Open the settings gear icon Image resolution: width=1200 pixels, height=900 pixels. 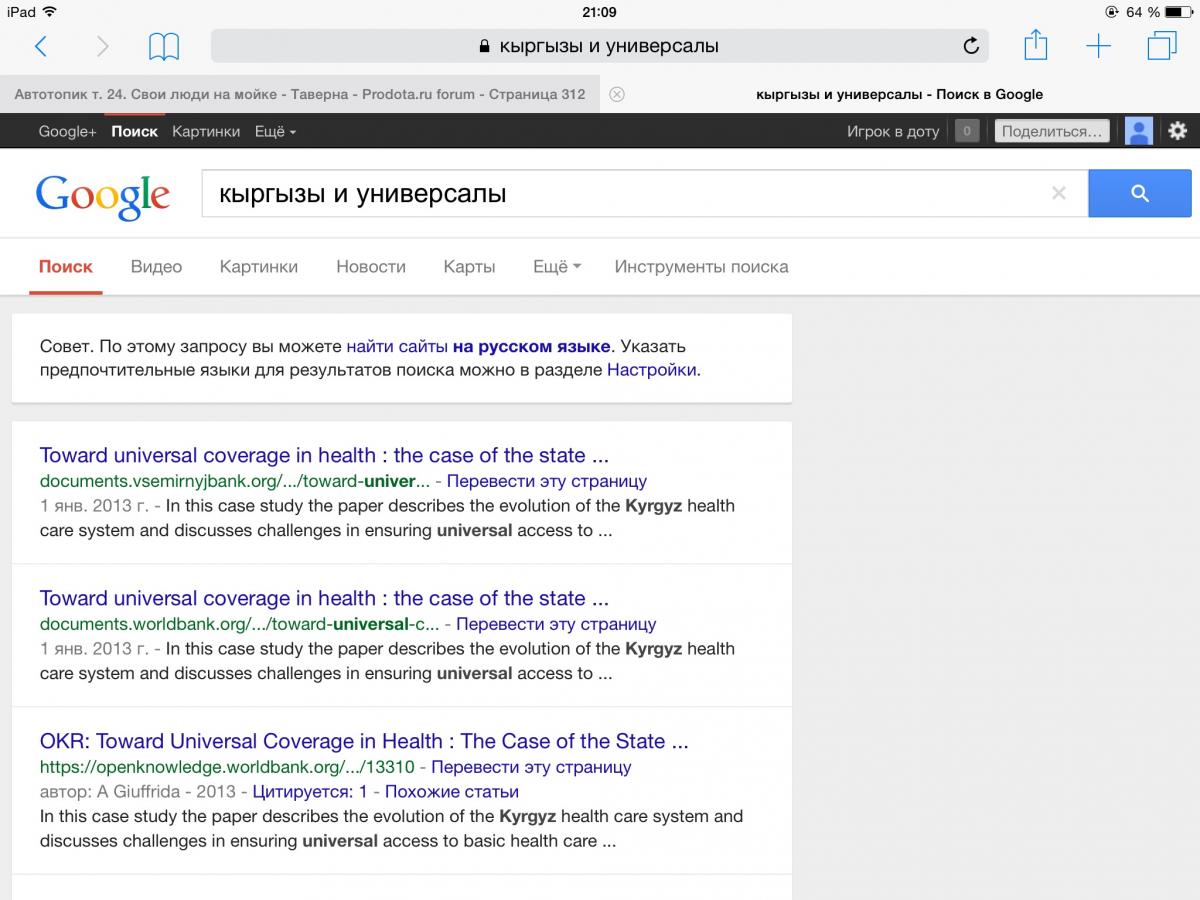coord(1177,131)
